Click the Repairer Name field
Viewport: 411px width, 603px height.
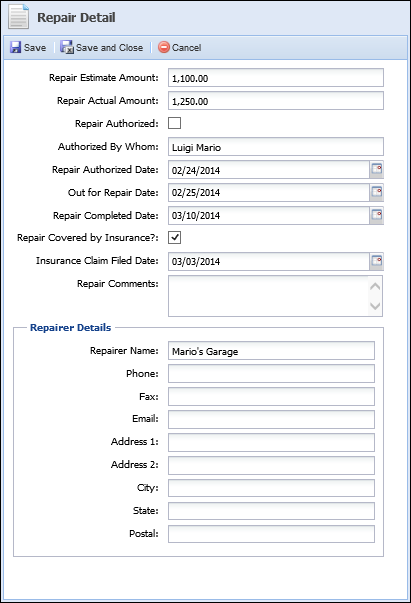[271, 351]
